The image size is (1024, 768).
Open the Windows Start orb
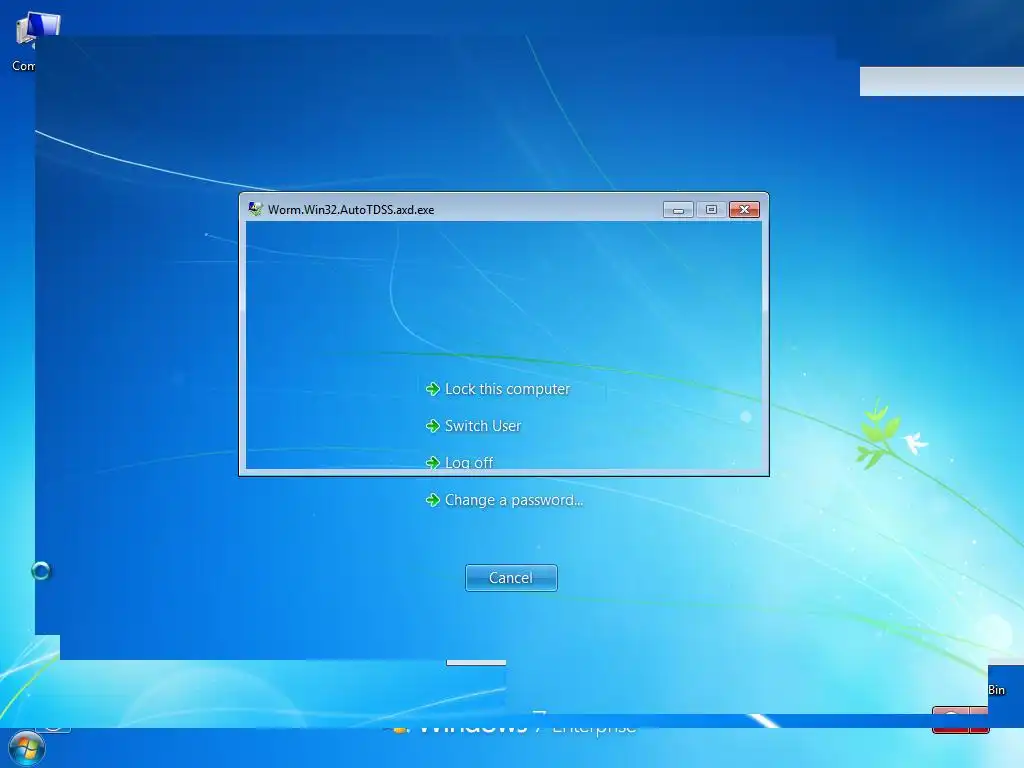pos(27,748)
